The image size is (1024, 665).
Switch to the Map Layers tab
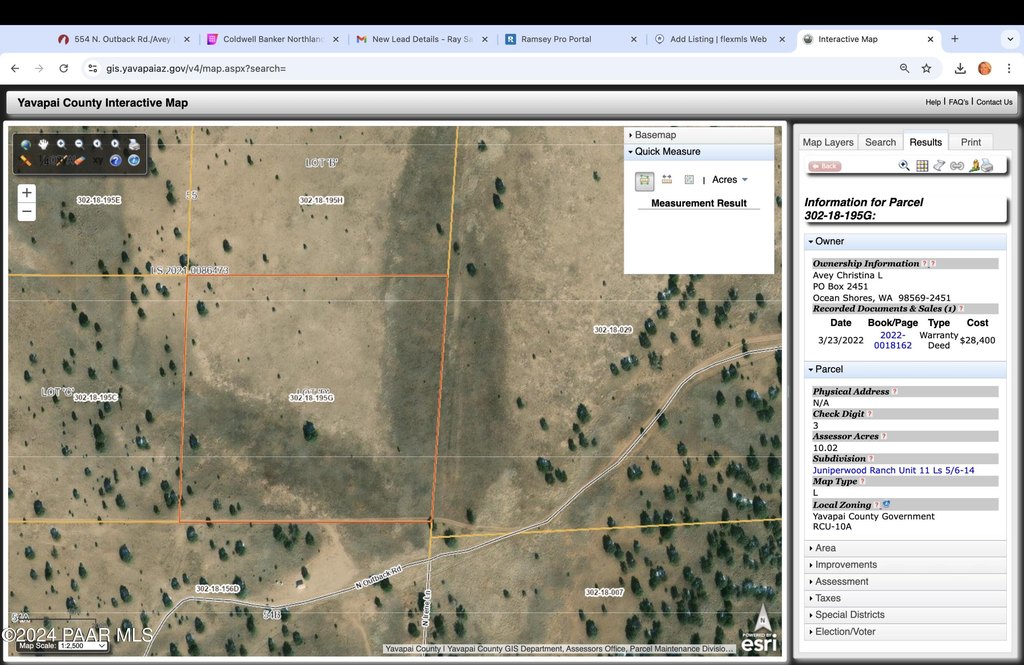(828, 142)
